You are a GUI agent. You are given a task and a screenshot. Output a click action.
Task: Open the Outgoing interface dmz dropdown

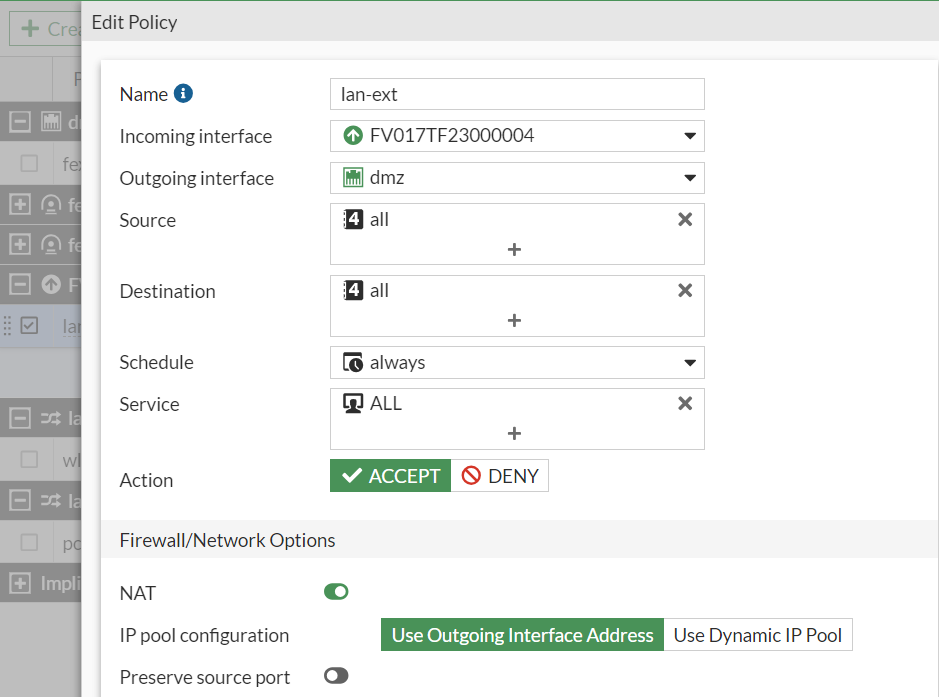517,178
